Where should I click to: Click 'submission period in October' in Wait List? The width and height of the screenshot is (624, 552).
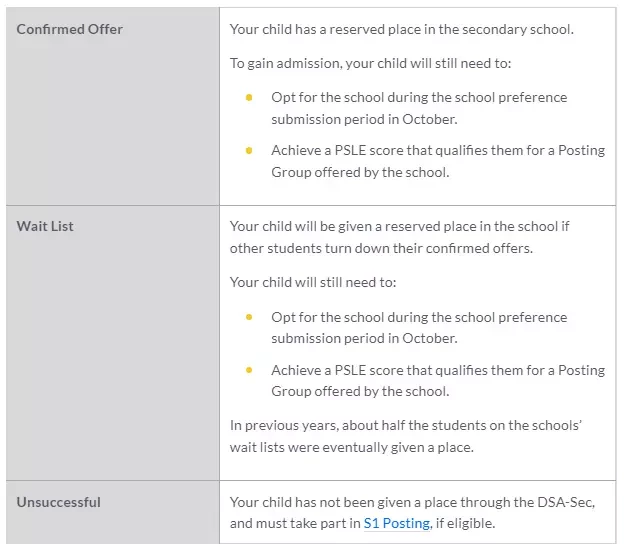coord(364,338)
